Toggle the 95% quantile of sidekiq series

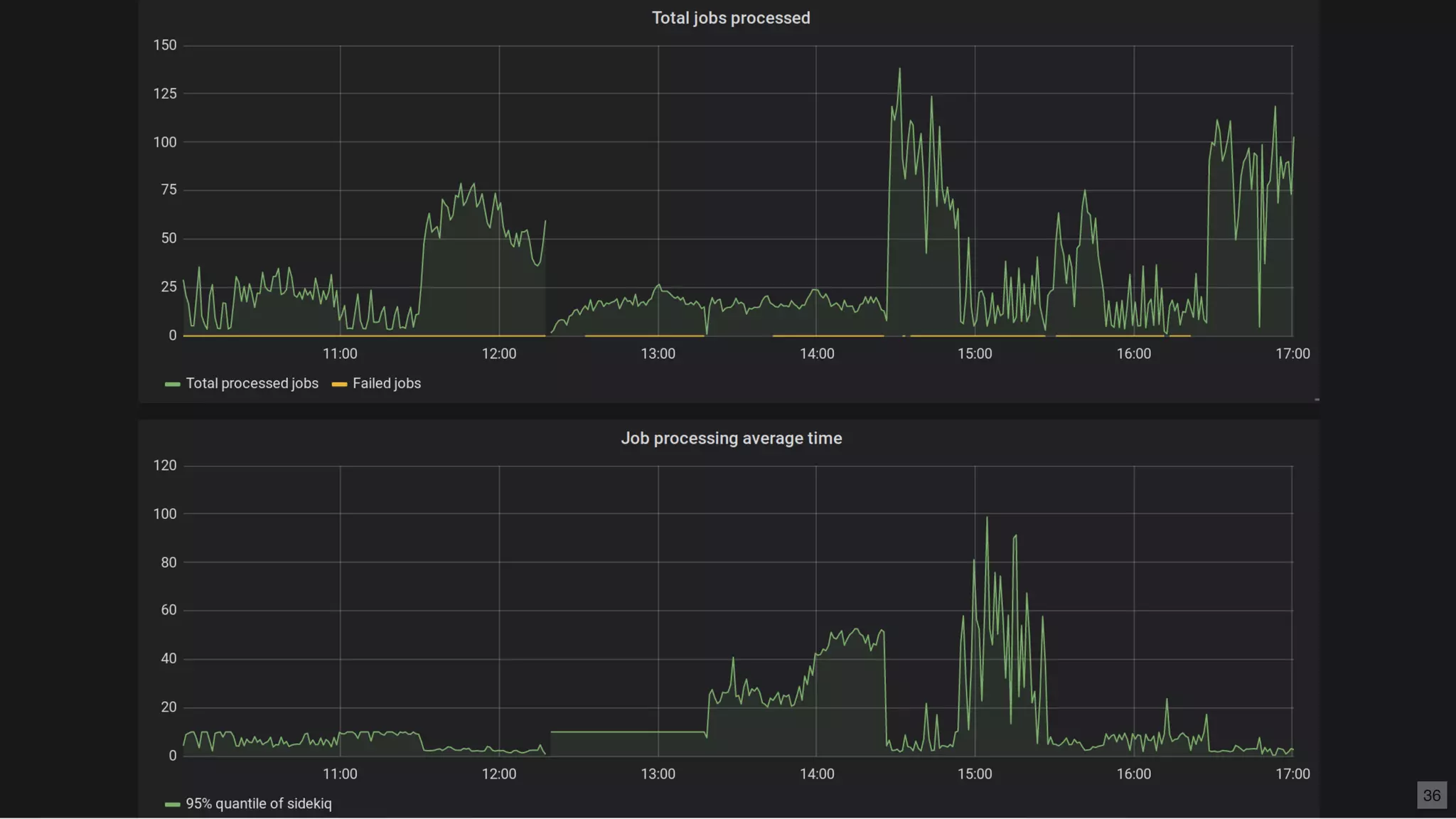tap(258, 803)
